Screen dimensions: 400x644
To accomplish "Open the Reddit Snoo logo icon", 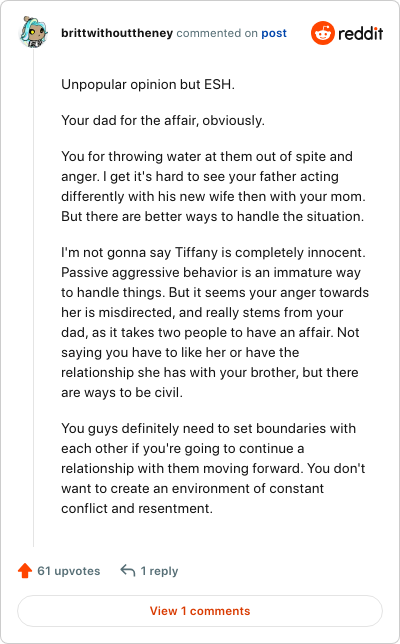I will pyautogui.click(x=323, y=33).
